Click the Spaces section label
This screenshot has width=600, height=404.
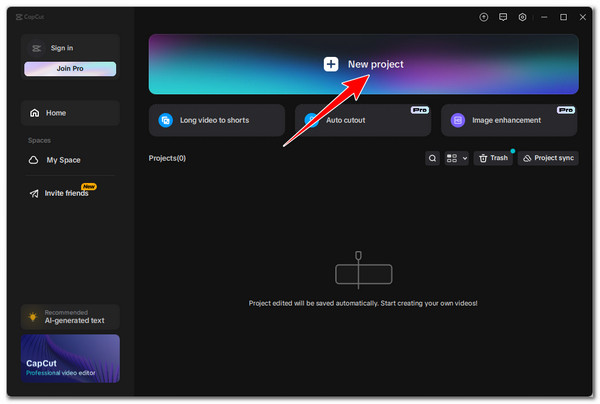coord(39,140)
